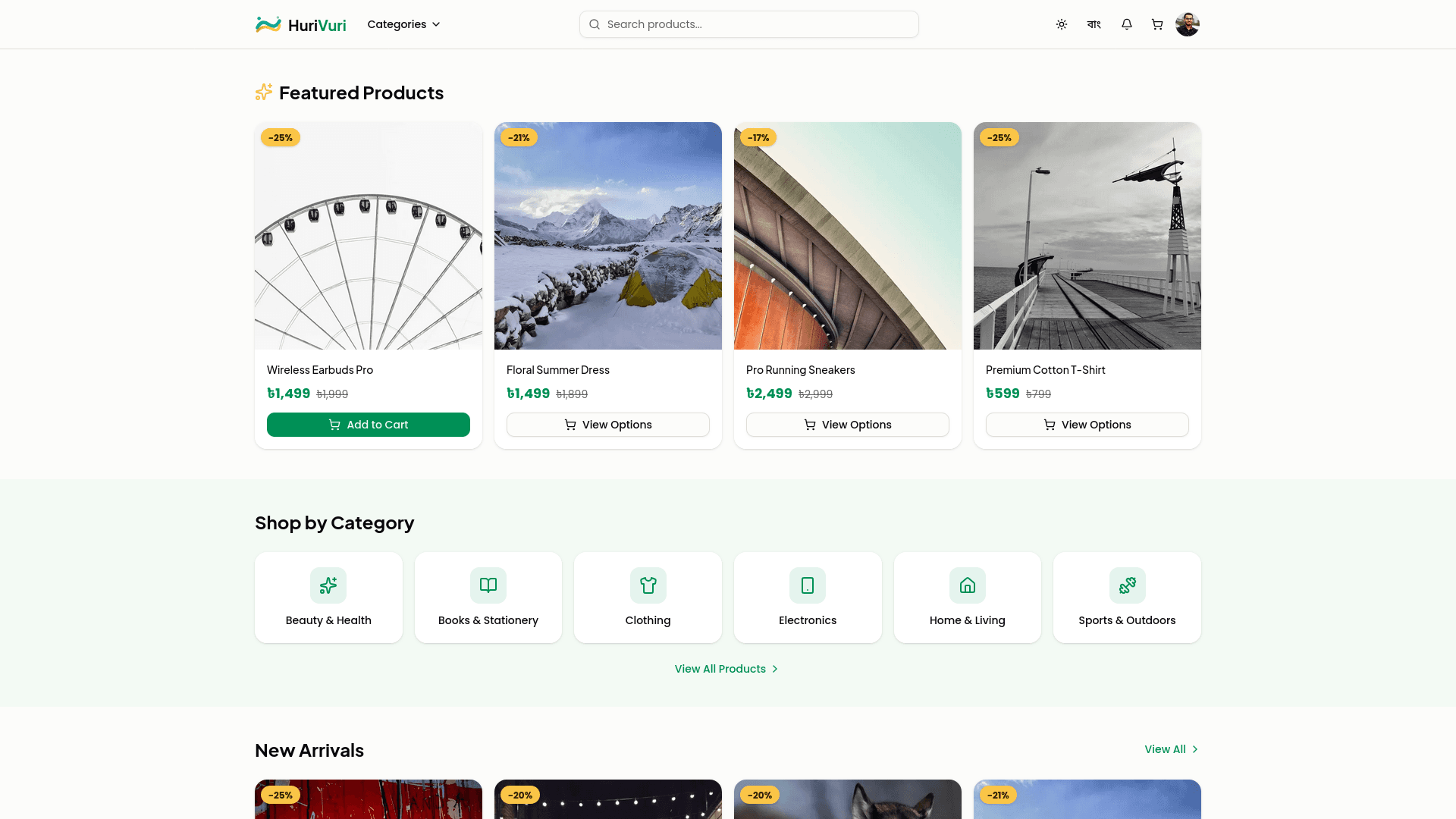Select the Clothing category shirt icon
Viewport: 1456px width, 819px height.
point(648,585)
